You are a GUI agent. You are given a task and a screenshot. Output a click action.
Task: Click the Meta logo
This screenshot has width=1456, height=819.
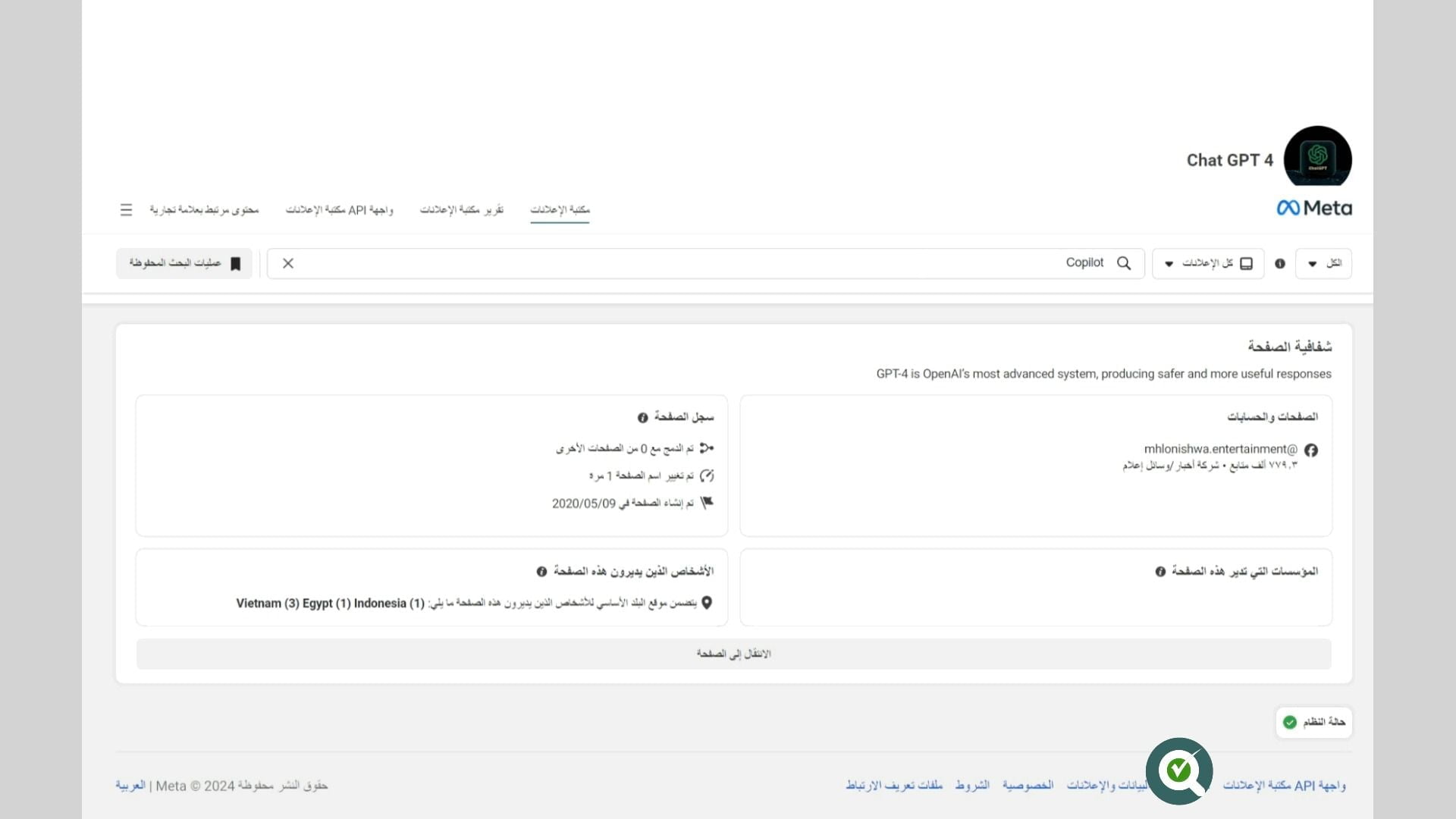pos(1314,208)
